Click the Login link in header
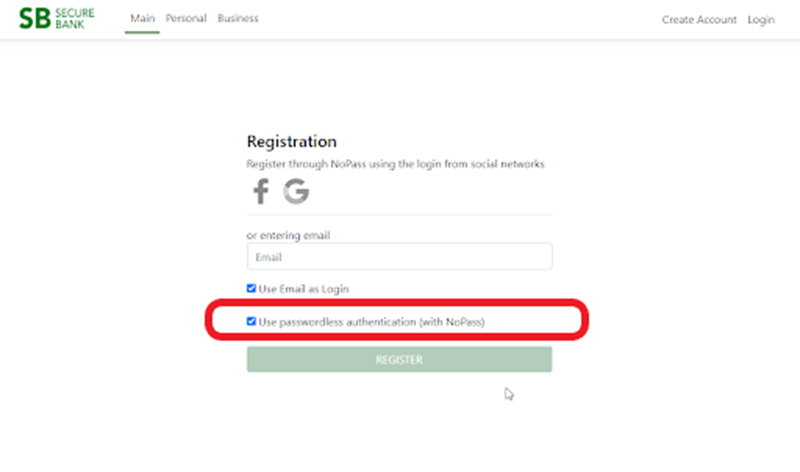The width and height of the screenshot is (800, 472). click(761, 20)
